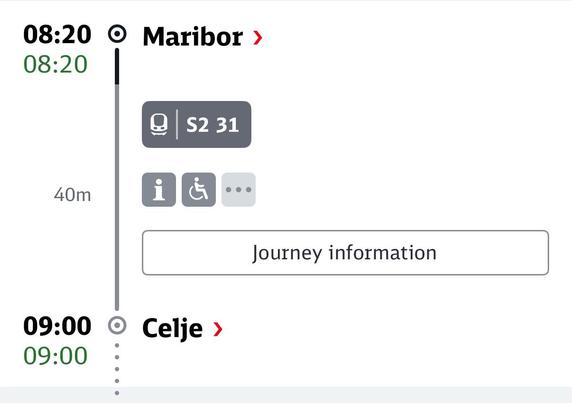Click the scheduled 08:20 departure time

pyautogui.click(x=57, y=35)
